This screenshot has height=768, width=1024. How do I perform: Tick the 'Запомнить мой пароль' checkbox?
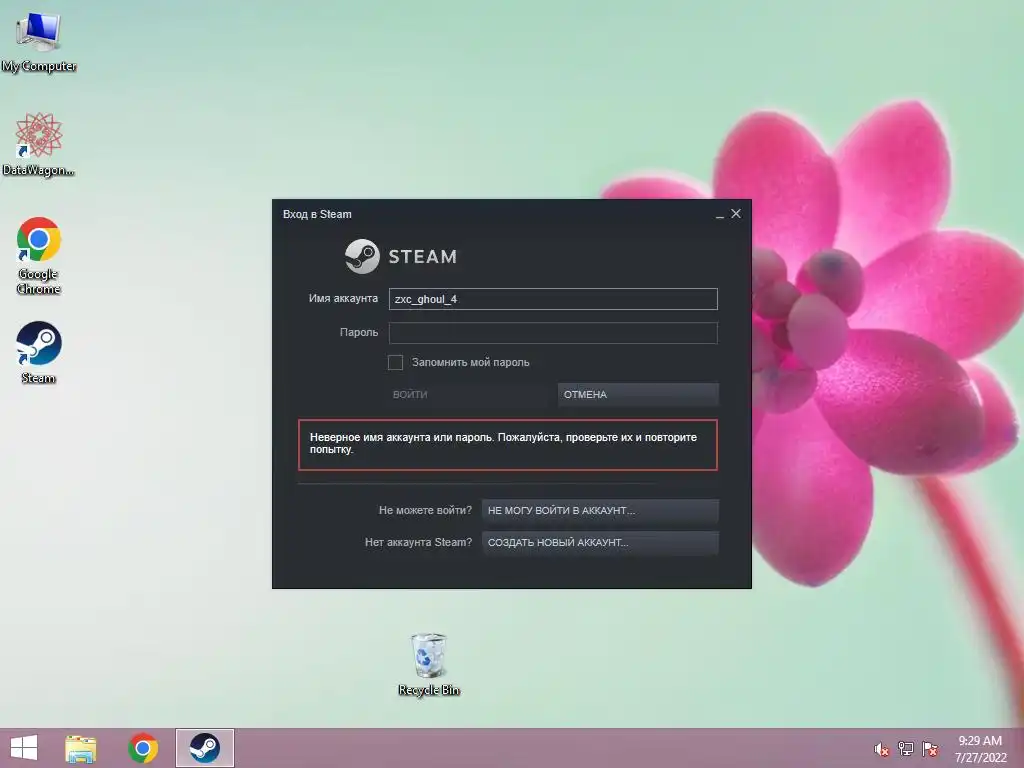coord(395,362)
